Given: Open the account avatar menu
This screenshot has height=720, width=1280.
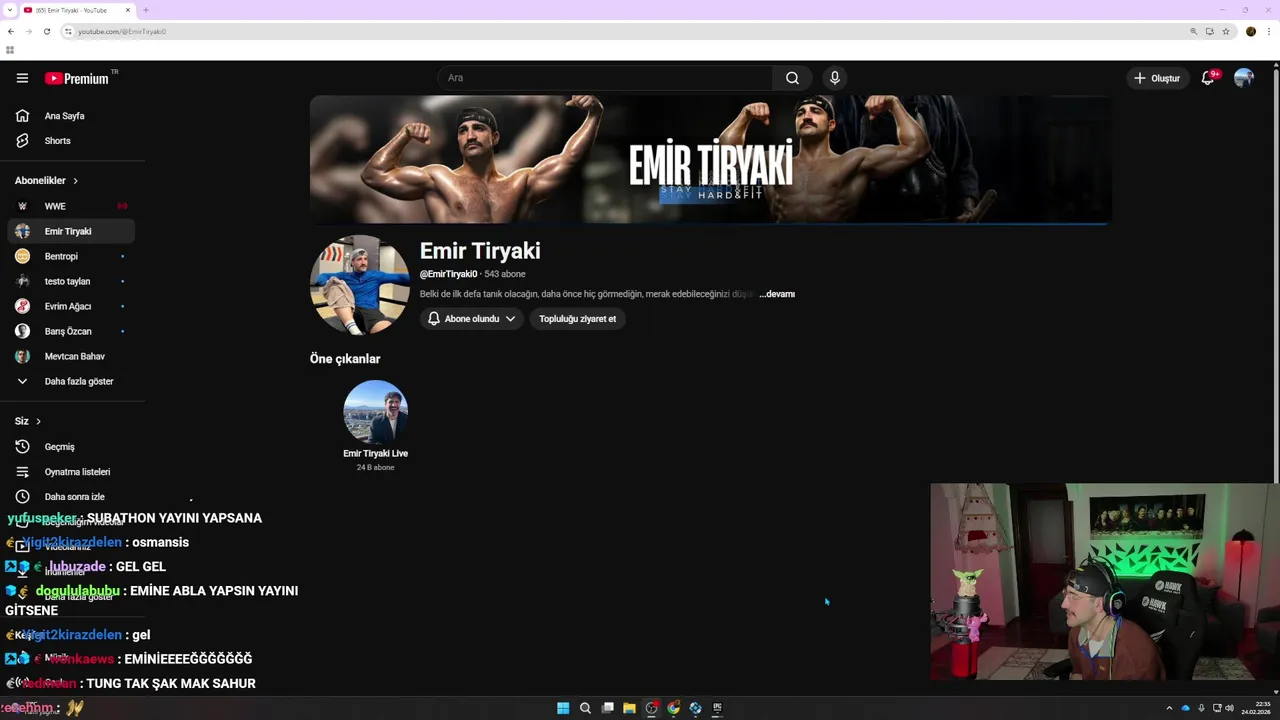Looking at the screenshot, I should tap(1244, 78).
